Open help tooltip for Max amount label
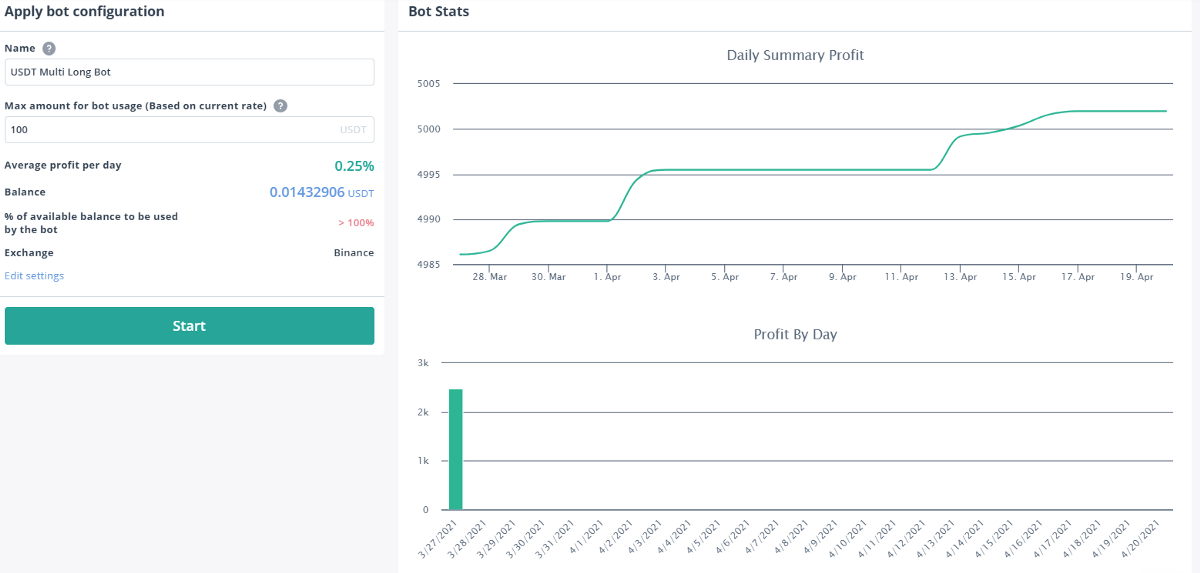The image size is (1200, 573). 281,106
